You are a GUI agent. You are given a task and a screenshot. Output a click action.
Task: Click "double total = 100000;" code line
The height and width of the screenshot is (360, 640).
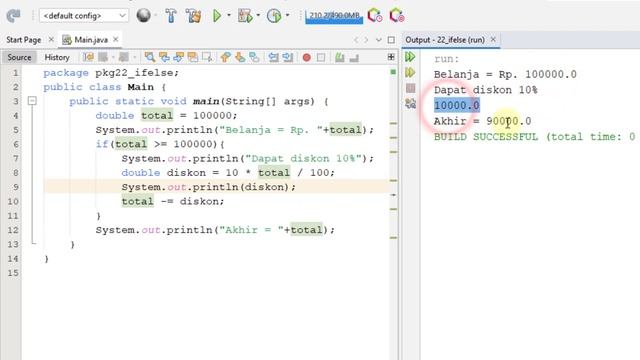[166, 116]
